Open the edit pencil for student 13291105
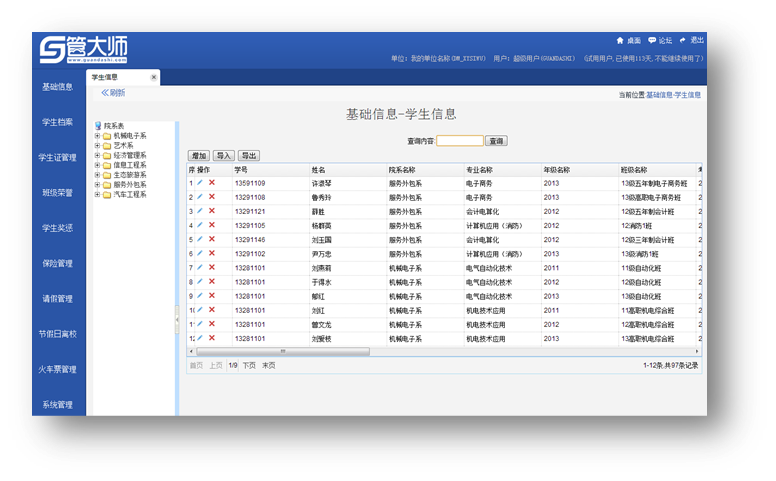776x481 pixels. [x=200, y=225]
